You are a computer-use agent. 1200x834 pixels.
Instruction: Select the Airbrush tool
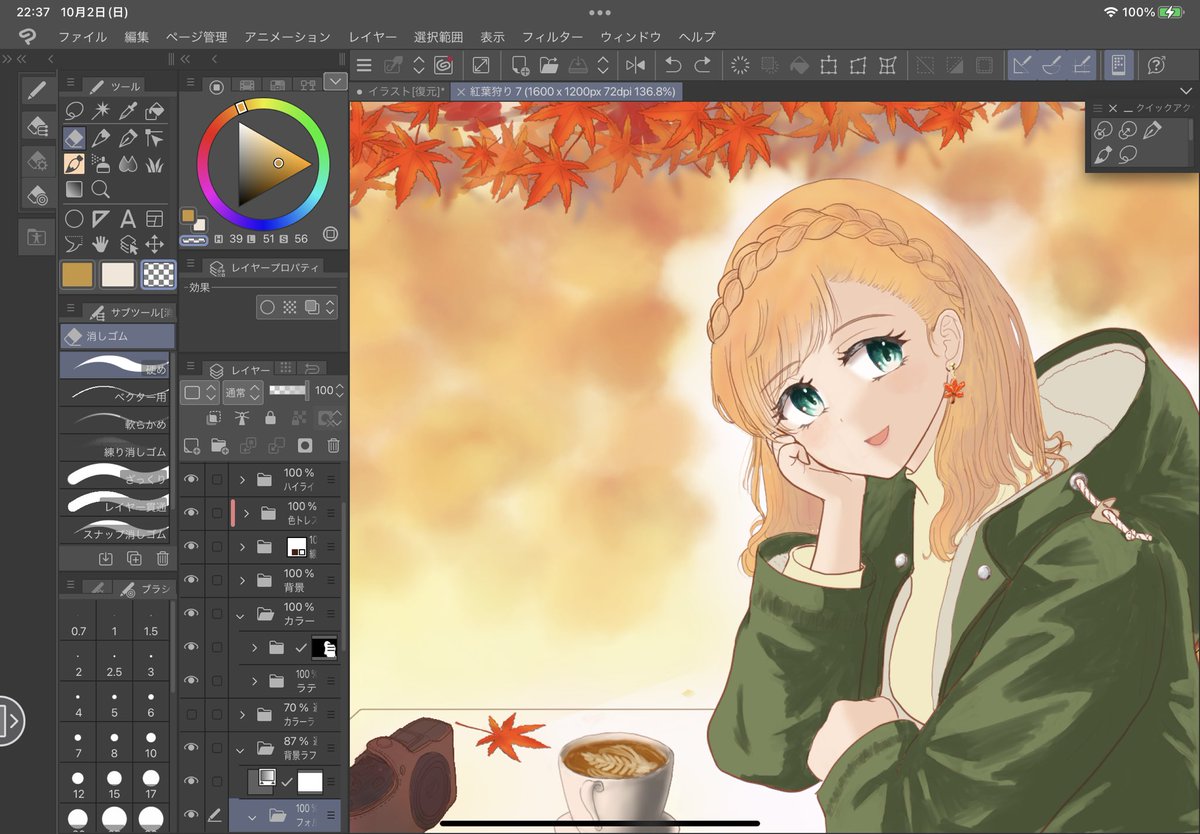click(x=101, y=163)
